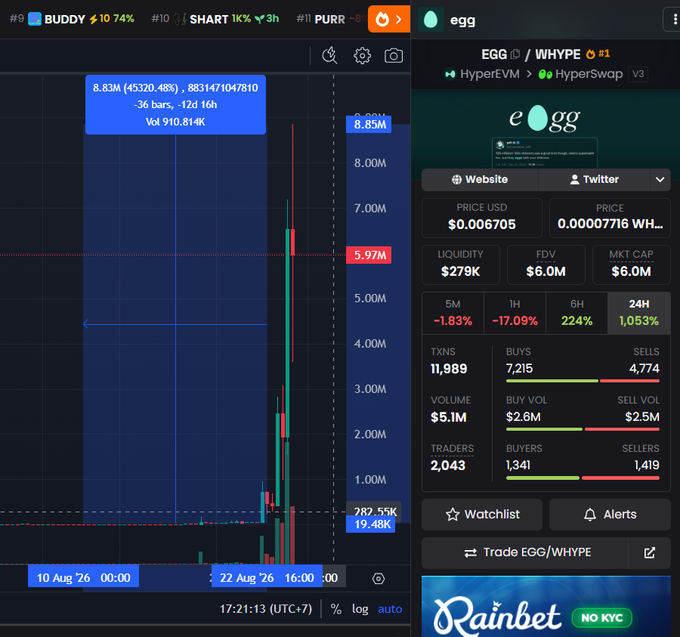
Task: Click the SELLERS 1,419 value
Action: tap(647, 465)
